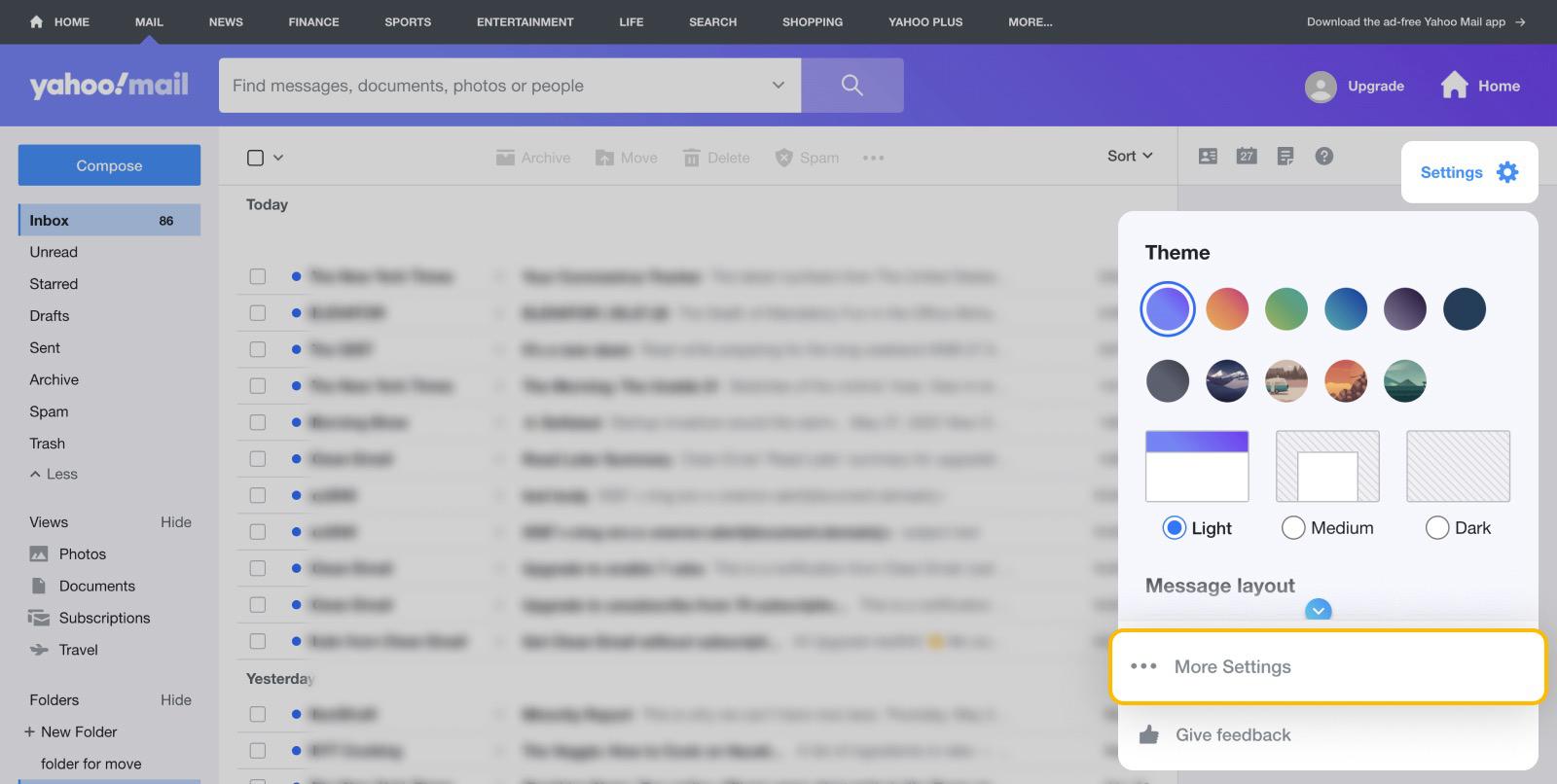This screenshot has height=784, width=1557.
Task: Open the notepad icon
Action: pyautogui.click(x=1285, y=157)
